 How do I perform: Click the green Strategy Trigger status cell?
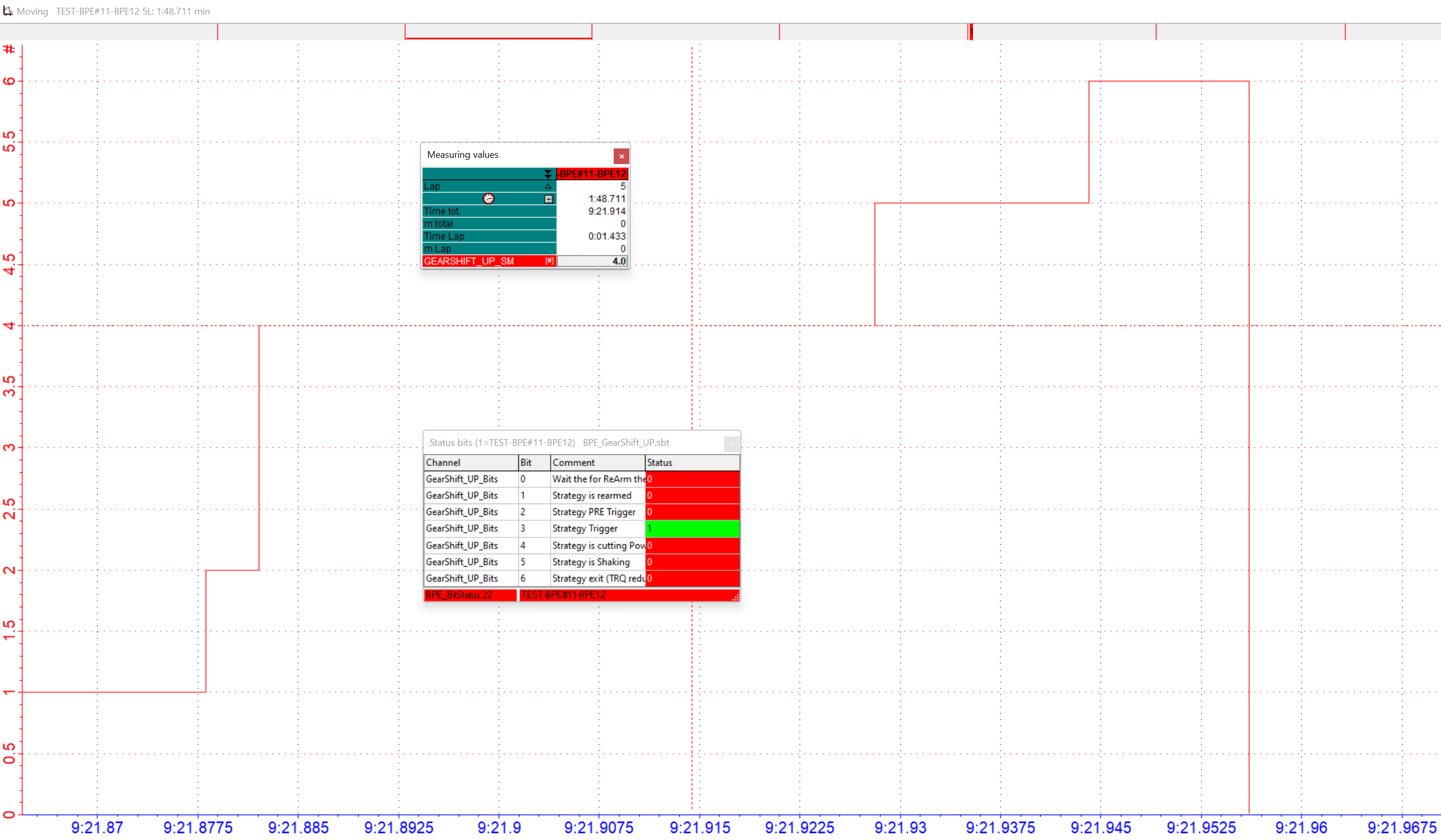point(692,529)
